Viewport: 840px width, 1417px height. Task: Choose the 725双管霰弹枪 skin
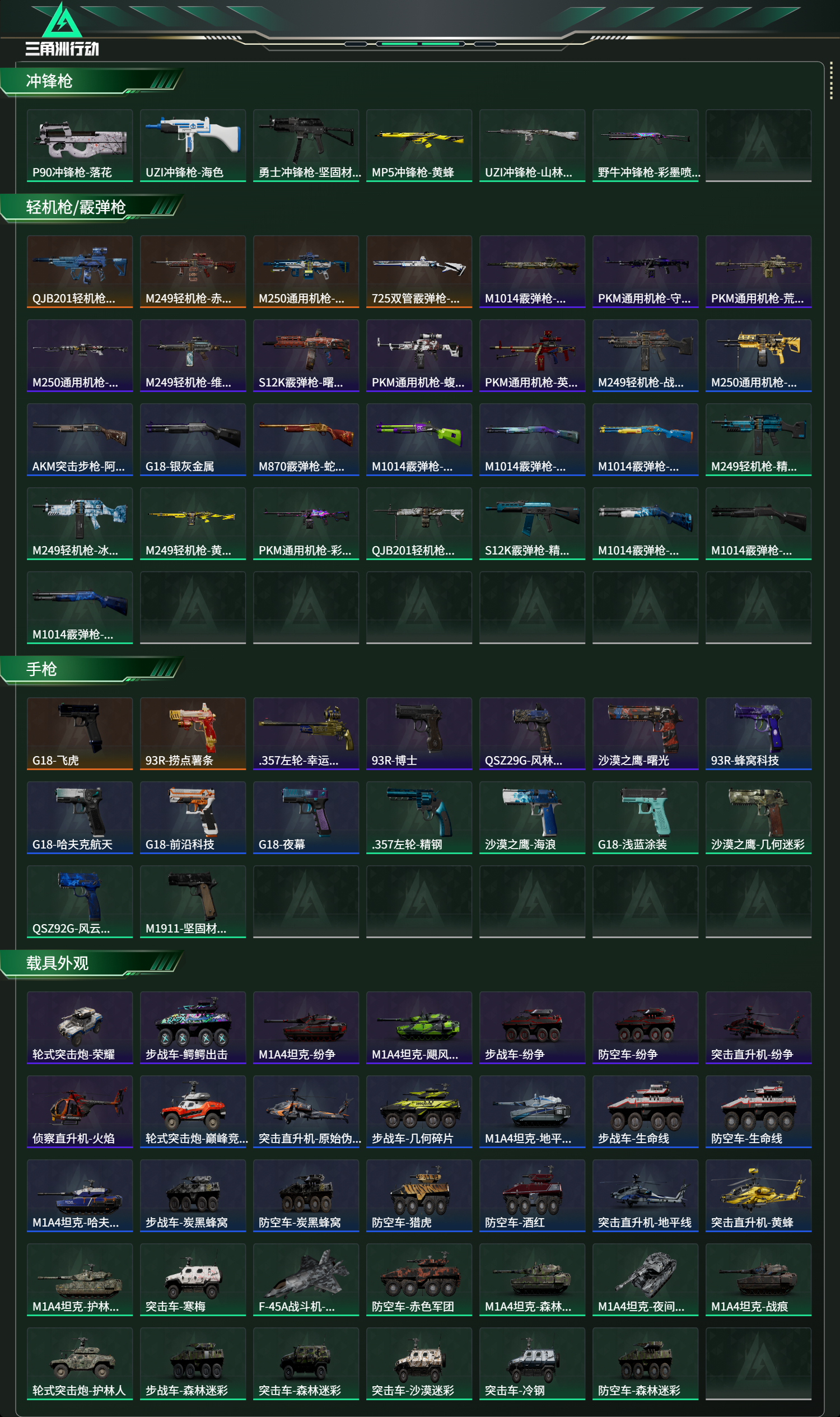pyautogui.click(x=419, y=272)
